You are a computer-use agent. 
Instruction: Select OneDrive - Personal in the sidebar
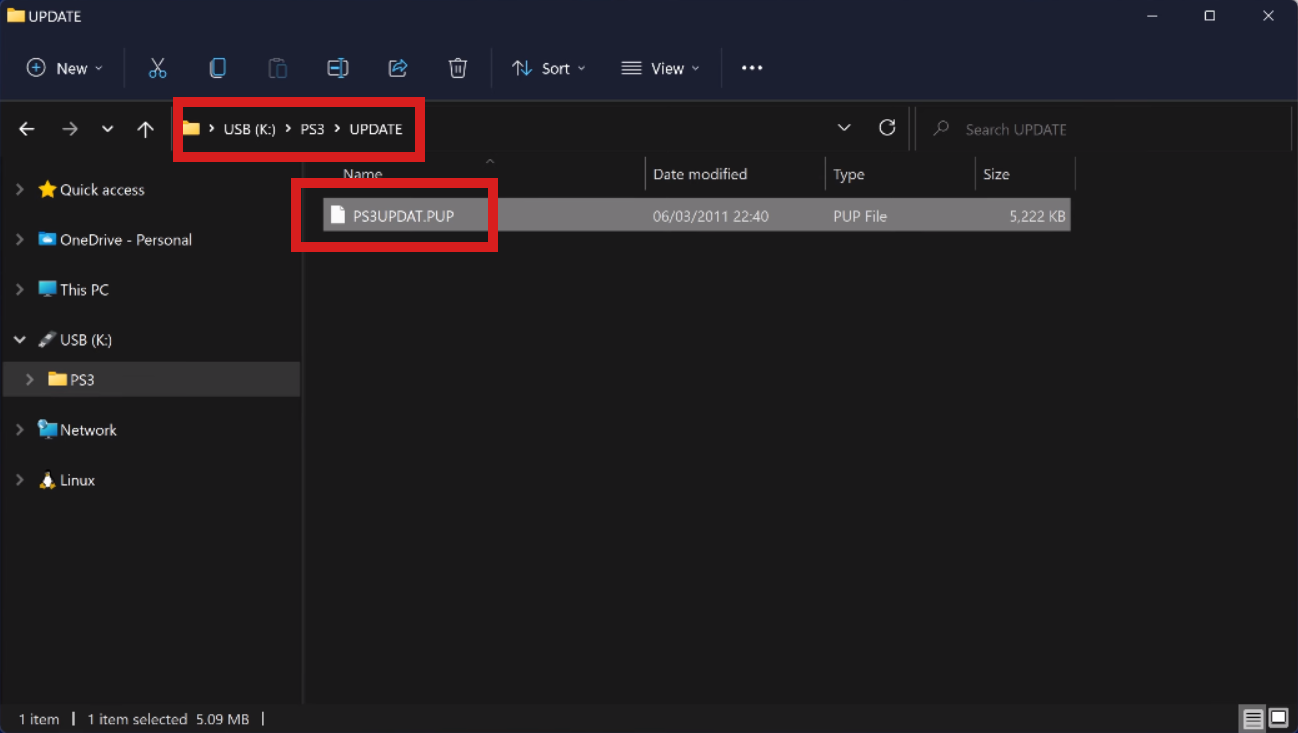tap(126, 240)
